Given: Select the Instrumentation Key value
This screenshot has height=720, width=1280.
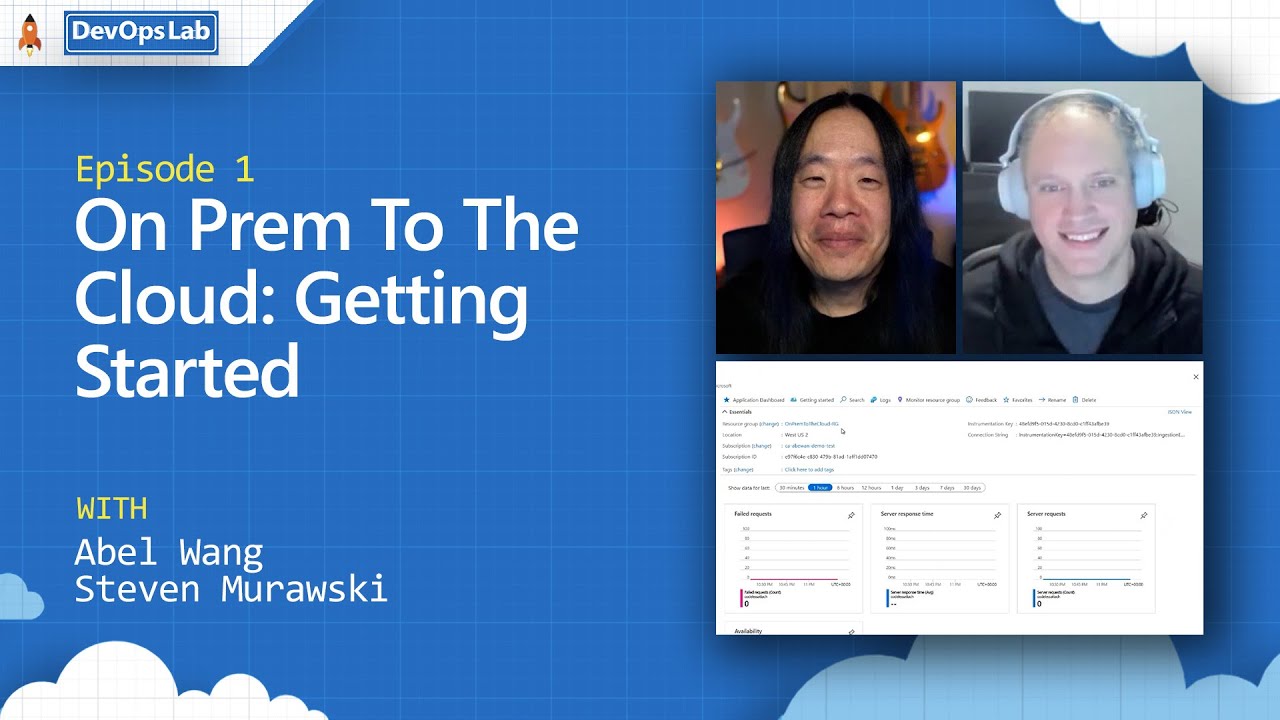Looking at the screenshot, I should click(x=1064, y=424).
